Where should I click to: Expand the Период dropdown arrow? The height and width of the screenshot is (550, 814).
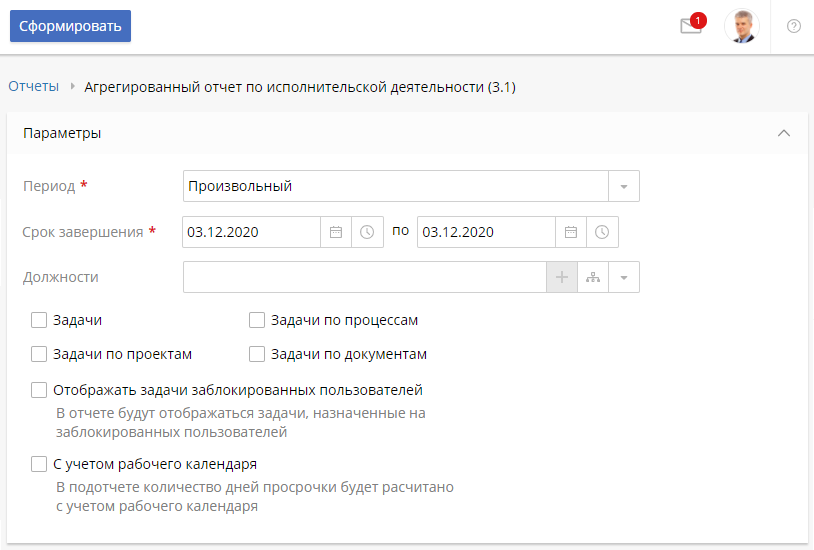coord(624,186)
